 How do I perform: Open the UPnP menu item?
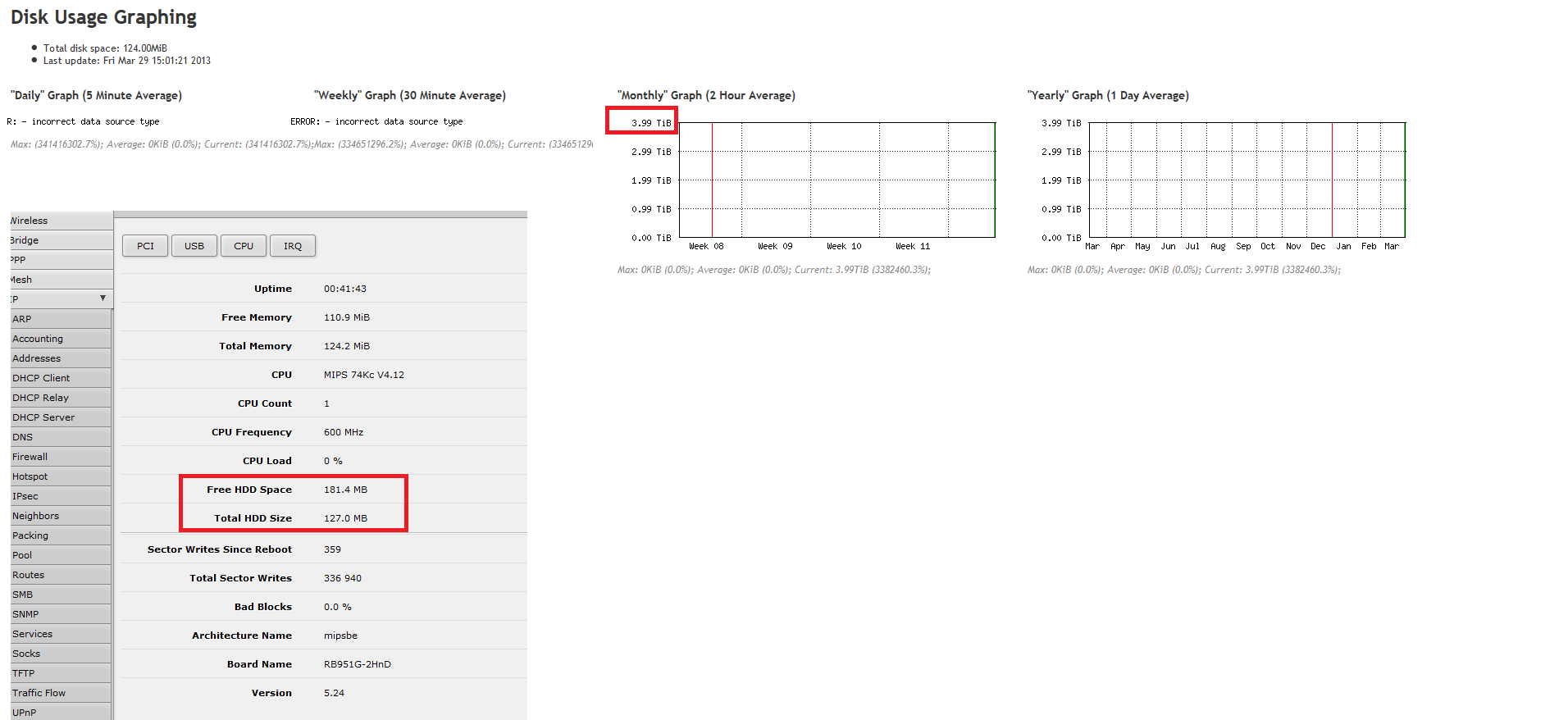click(x=61, y=712)
